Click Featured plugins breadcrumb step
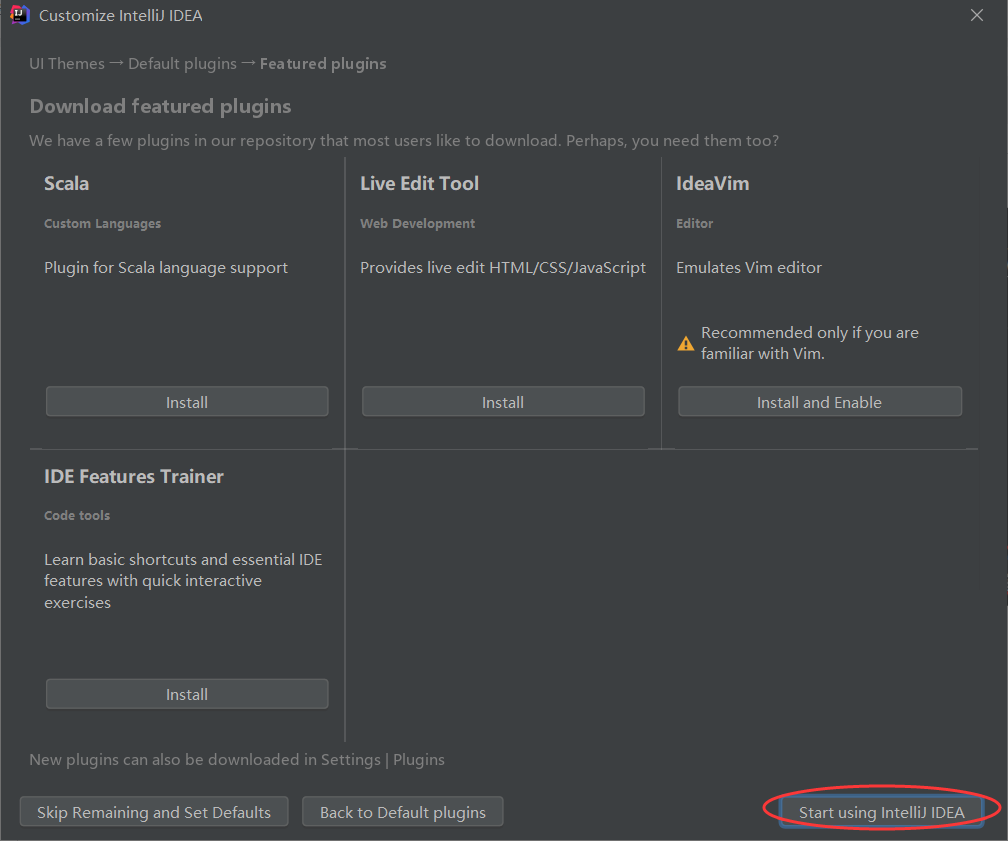Image resolution: width=1008 pixels, height=841 pixels. [323, 64]
